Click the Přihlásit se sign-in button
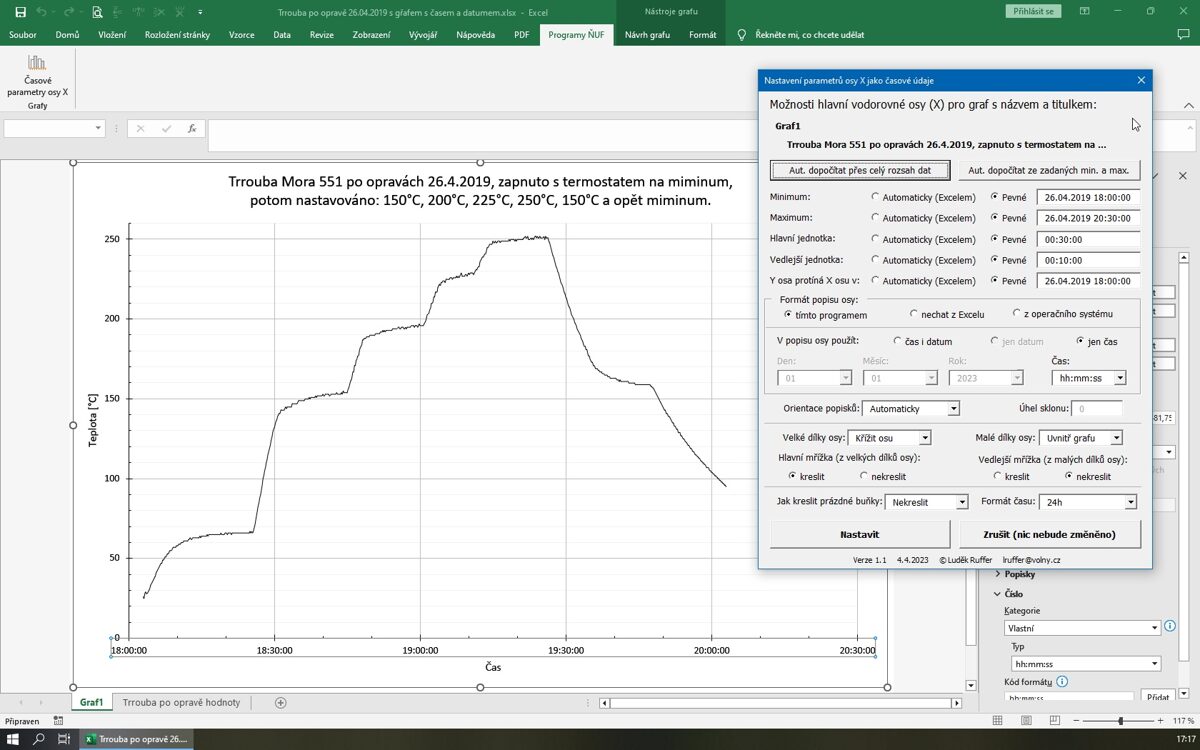The height and width of the screenshot is (750, 1200). coord(1033,11)
